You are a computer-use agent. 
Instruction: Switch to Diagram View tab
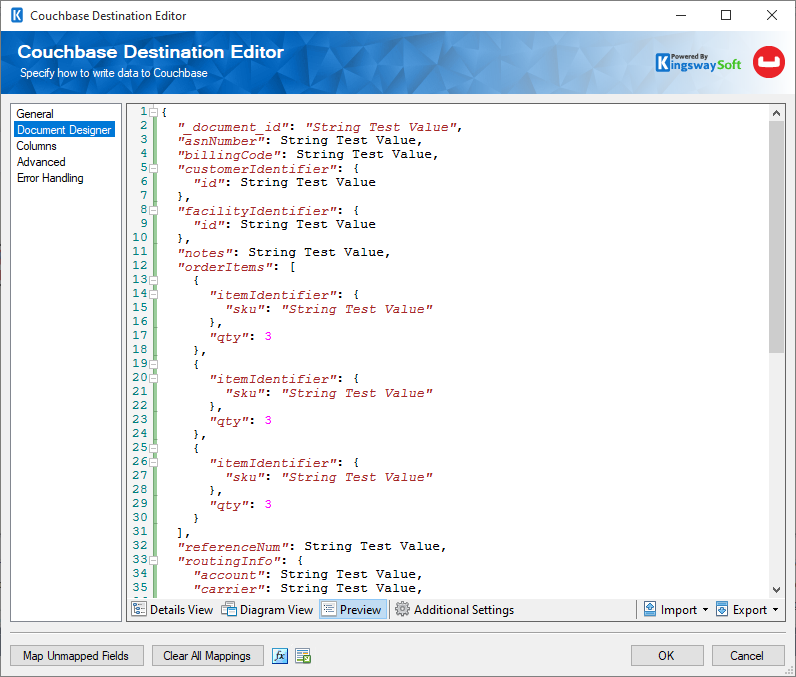point(268,610)
